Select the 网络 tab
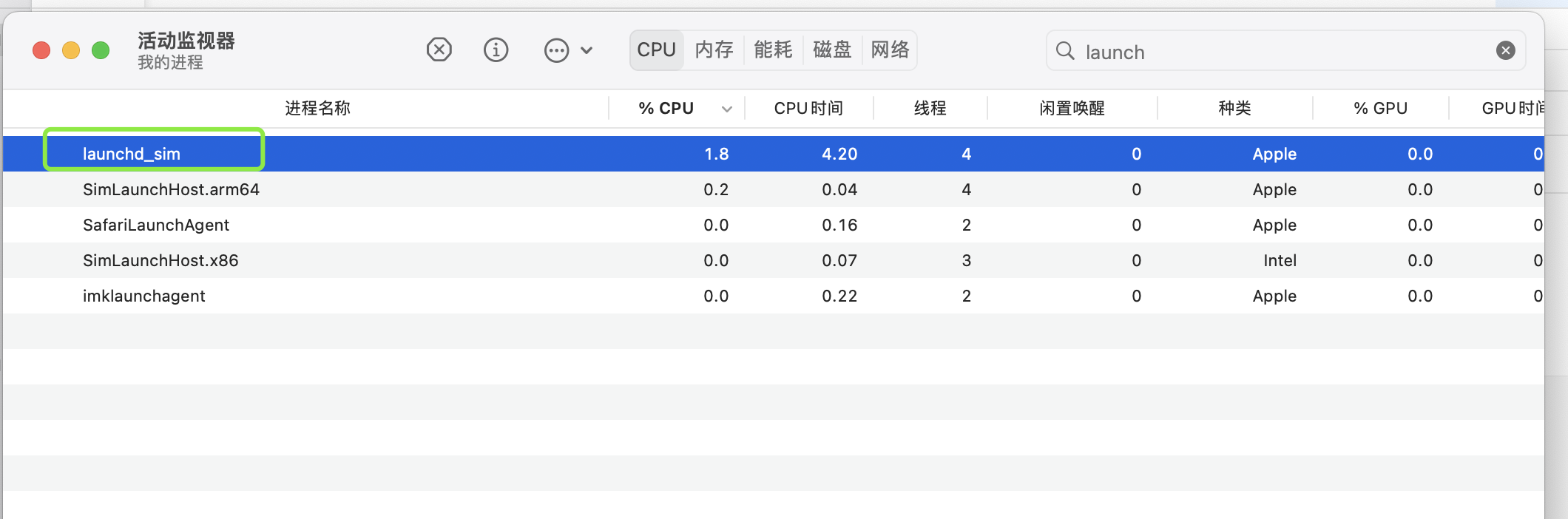Image resolution: width=1568 pixels, height=519 pixels. (x=890, y=50)
